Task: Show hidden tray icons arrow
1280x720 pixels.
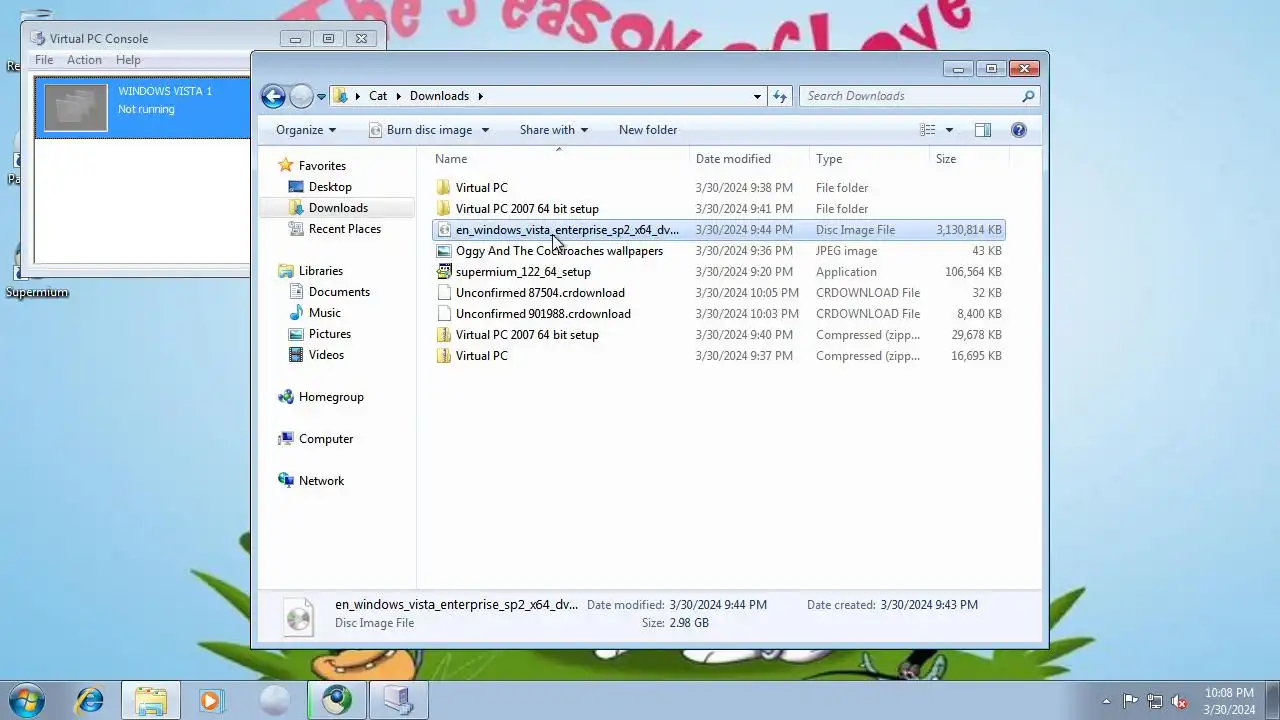Action: coord(1106,701)
